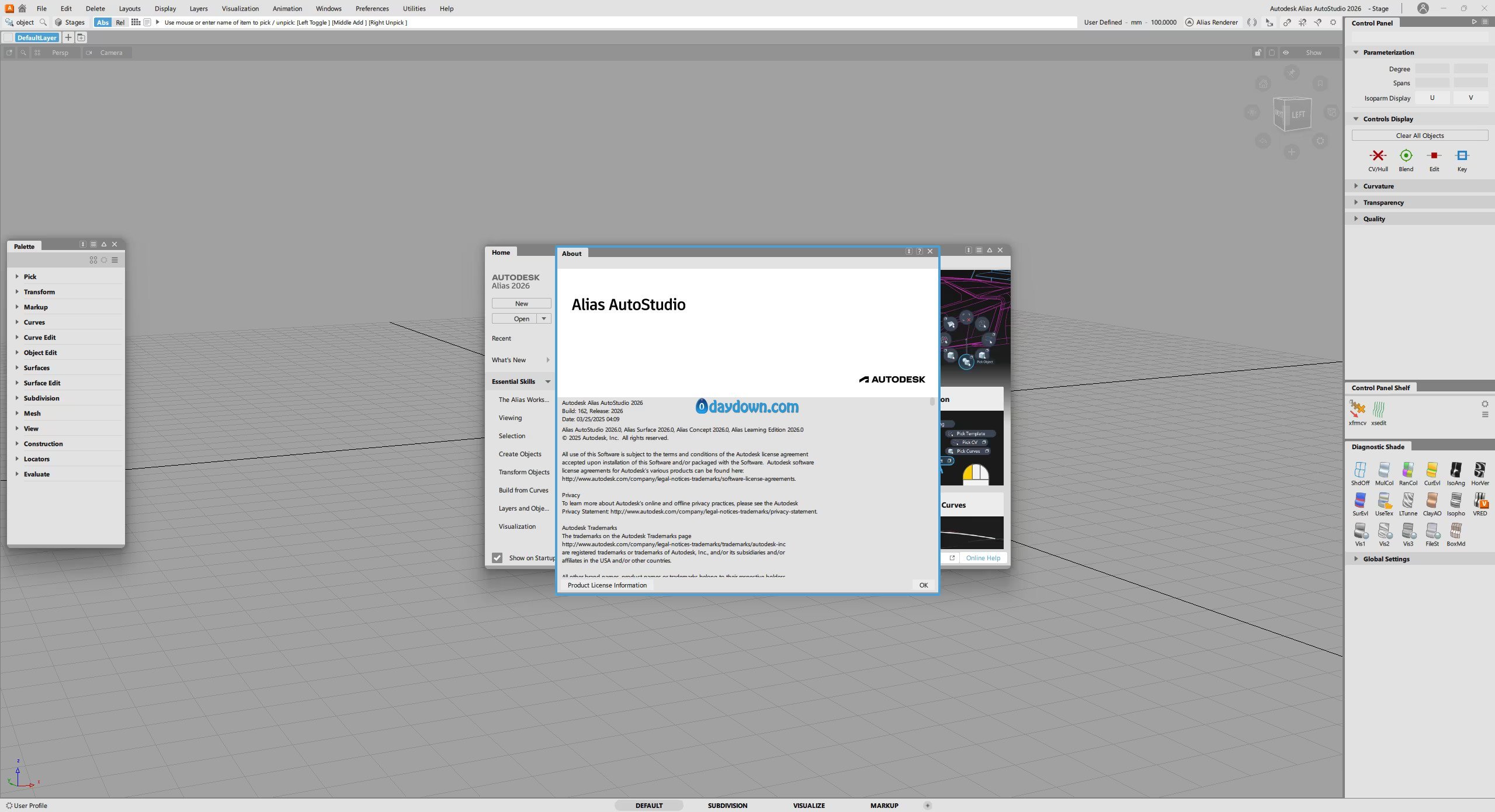Expand the Curvature section
The width and height of the screenshot is (1495, 812).
click(x=1356, y=186)
